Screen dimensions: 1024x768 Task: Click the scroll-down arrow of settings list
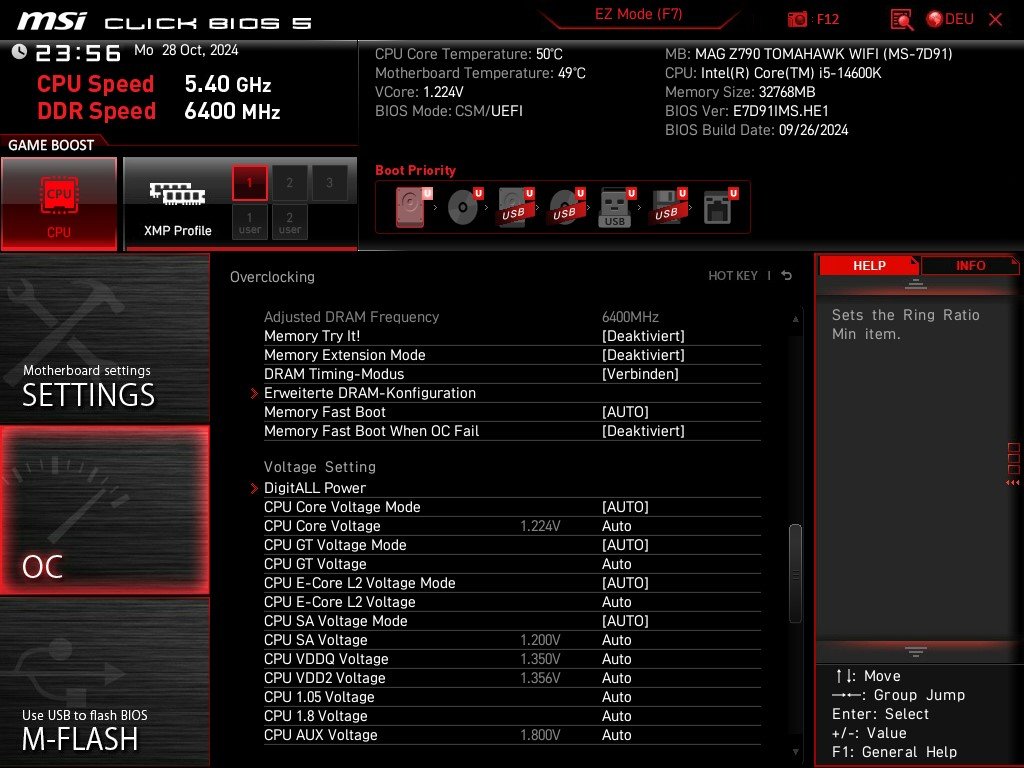click(795, 752)
